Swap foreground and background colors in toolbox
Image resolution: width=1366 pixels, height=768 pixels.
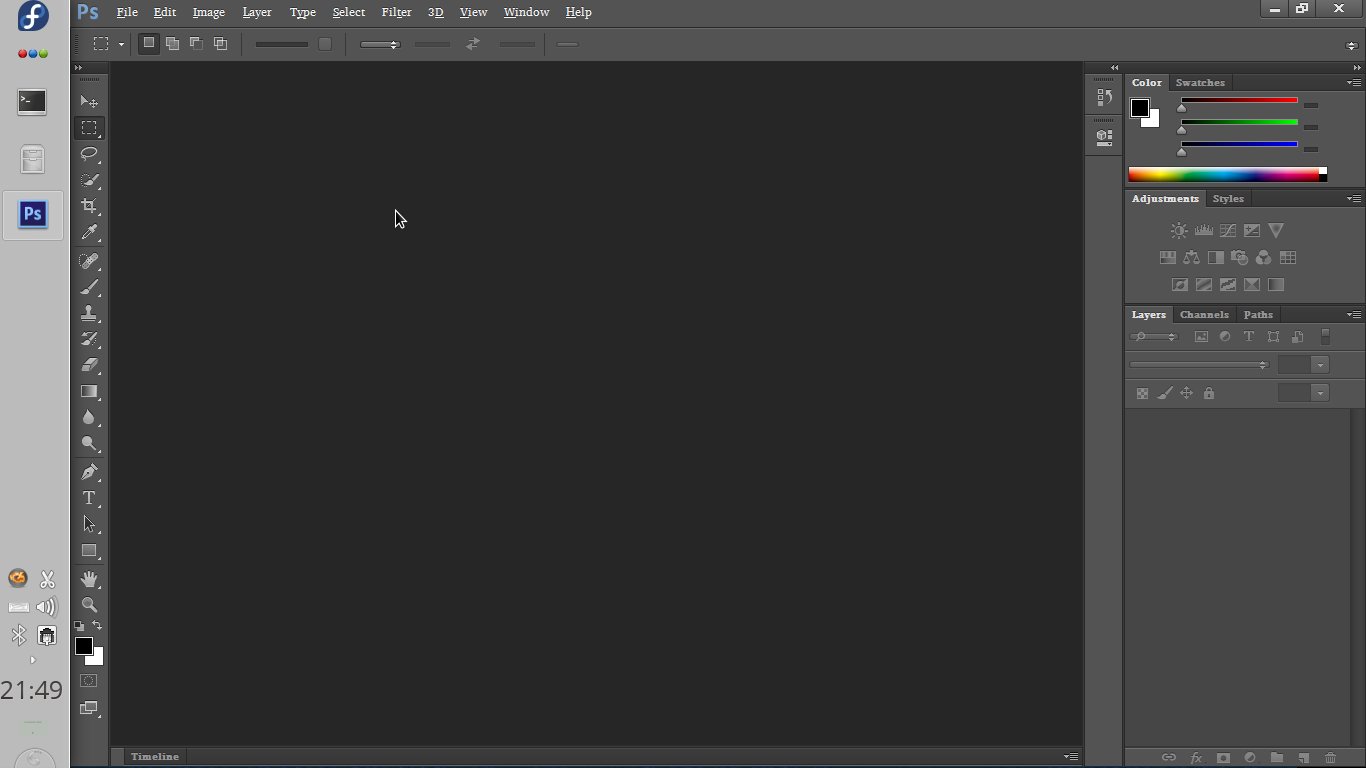point(97,626)
